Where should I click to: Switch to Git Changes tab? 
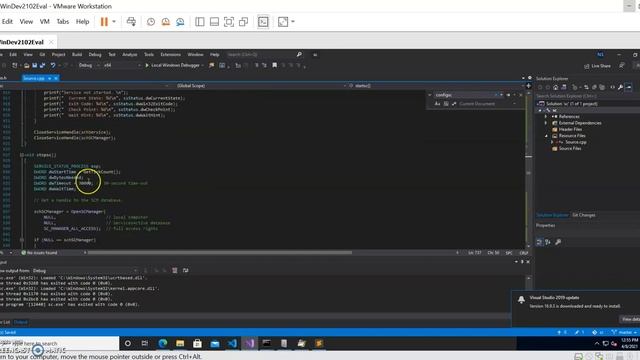pyautogui.click(x=584, y=215)
